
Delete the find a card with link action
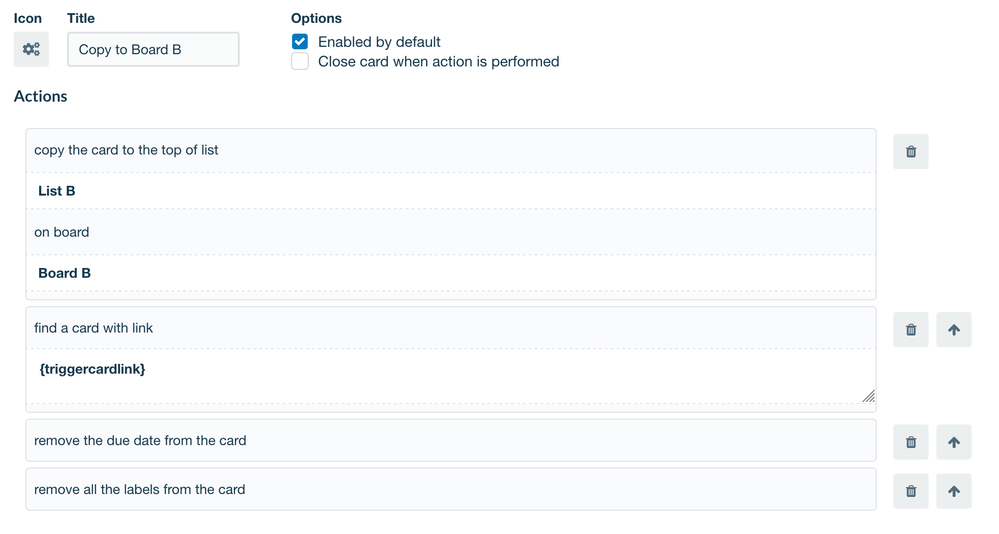[x=910, y=329]
